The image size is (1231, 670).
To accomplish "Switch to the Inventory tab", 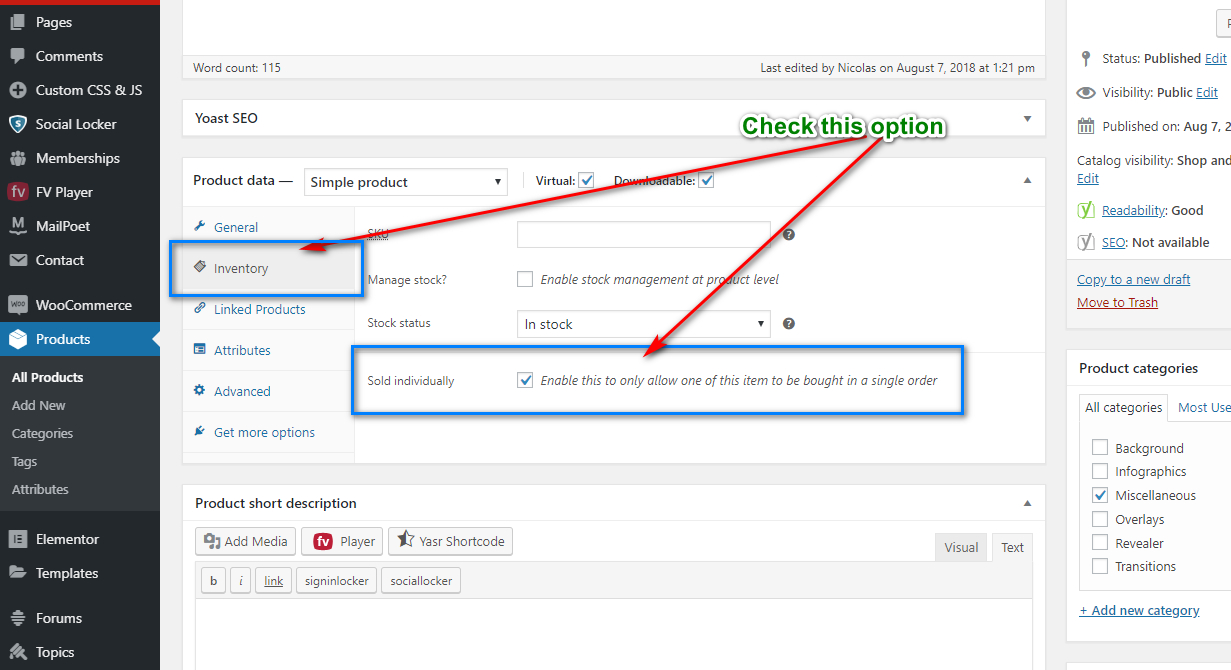I will (241, 268).
